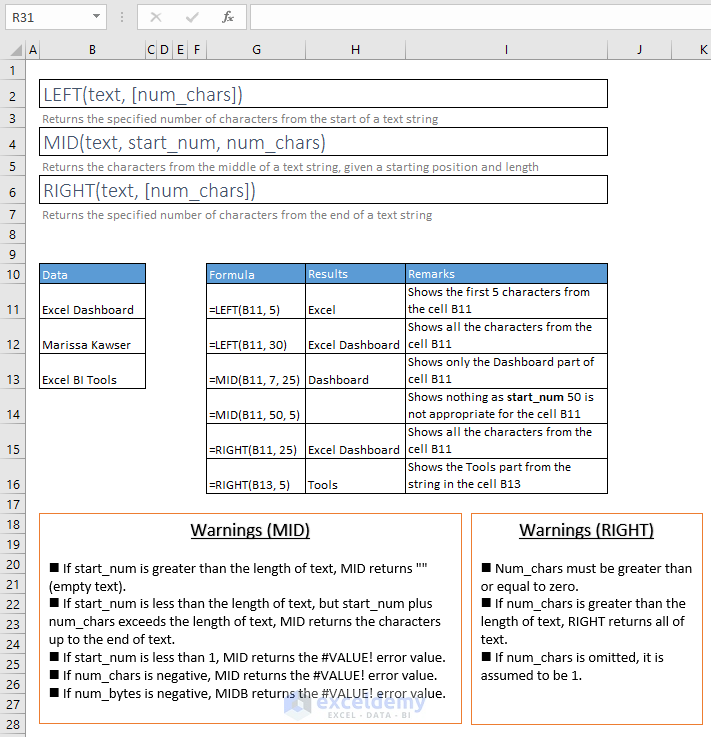The image size is (711, 737).
Task: Select row 1 header
Action: coord(13,71)
